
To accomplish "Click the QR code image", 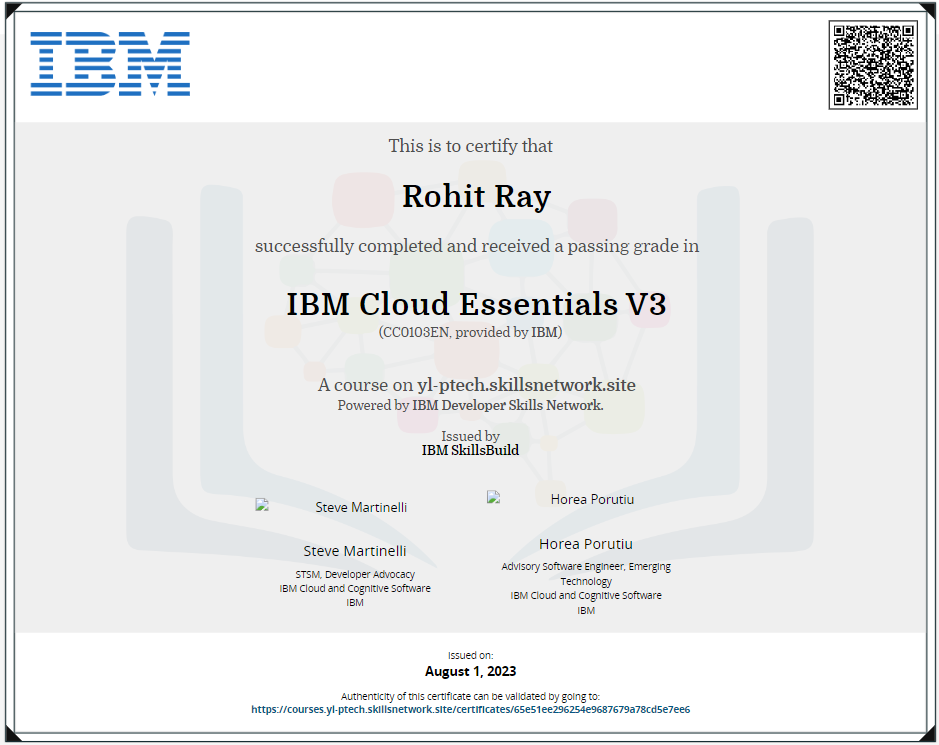I will (x=872, y=65).
